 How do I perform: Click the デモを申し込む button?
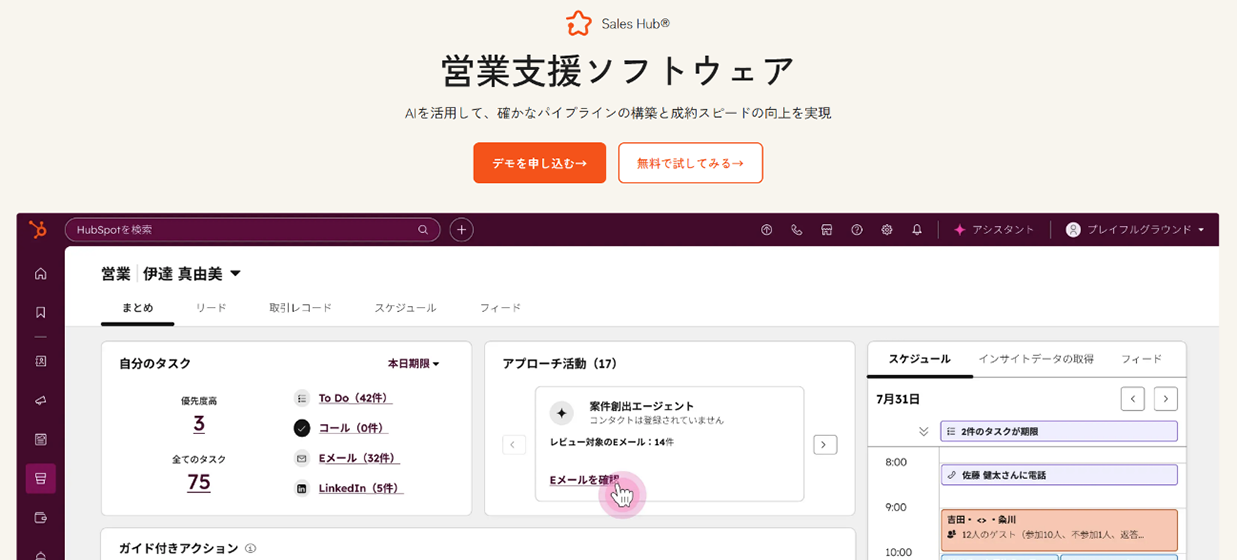539,163
